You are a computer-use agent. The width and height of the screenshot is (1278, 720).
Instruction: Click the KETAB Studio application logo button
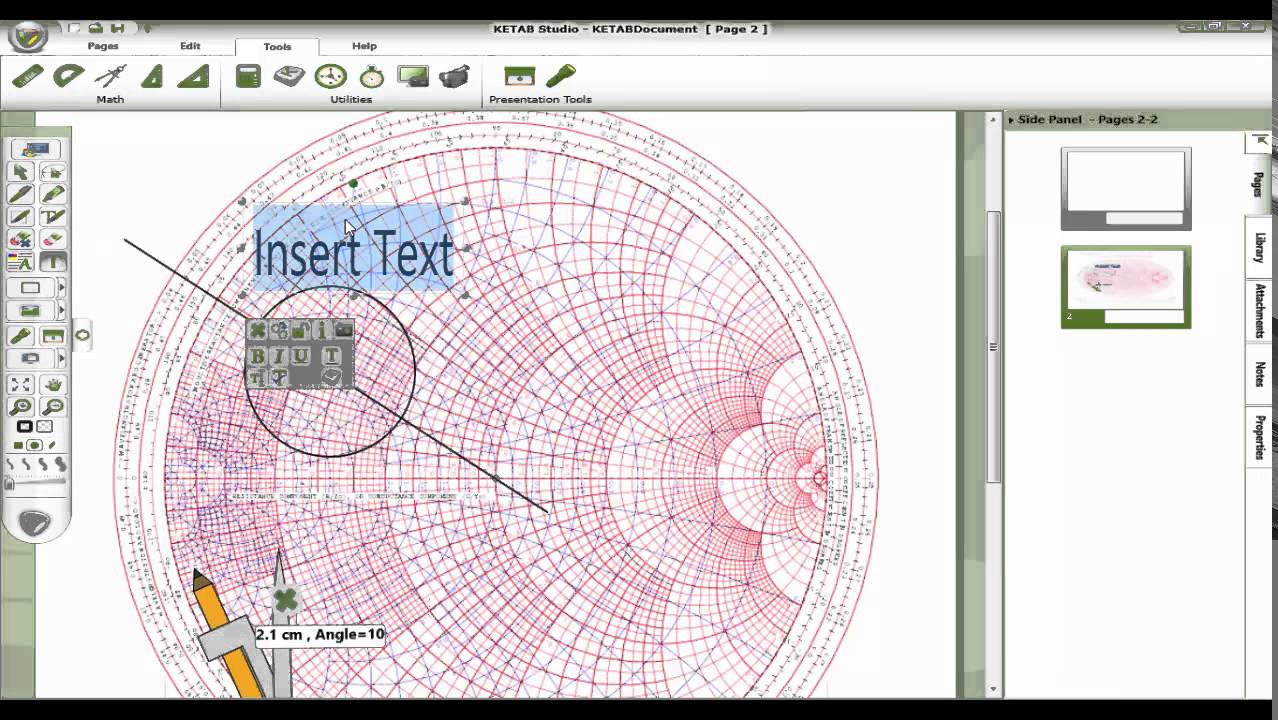pos(28,37)
